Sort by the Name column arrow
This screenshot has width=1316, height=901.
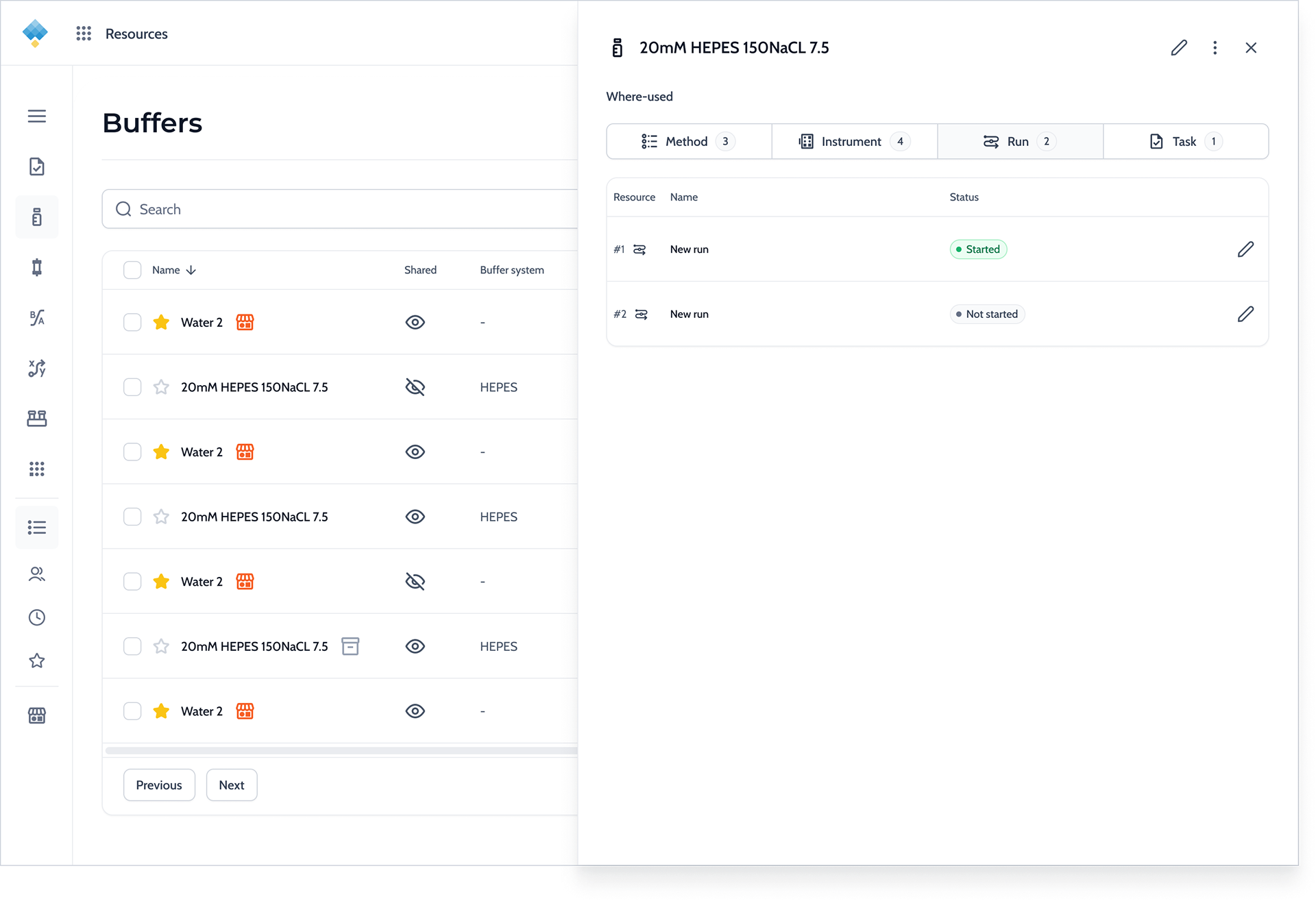point(191,270)
